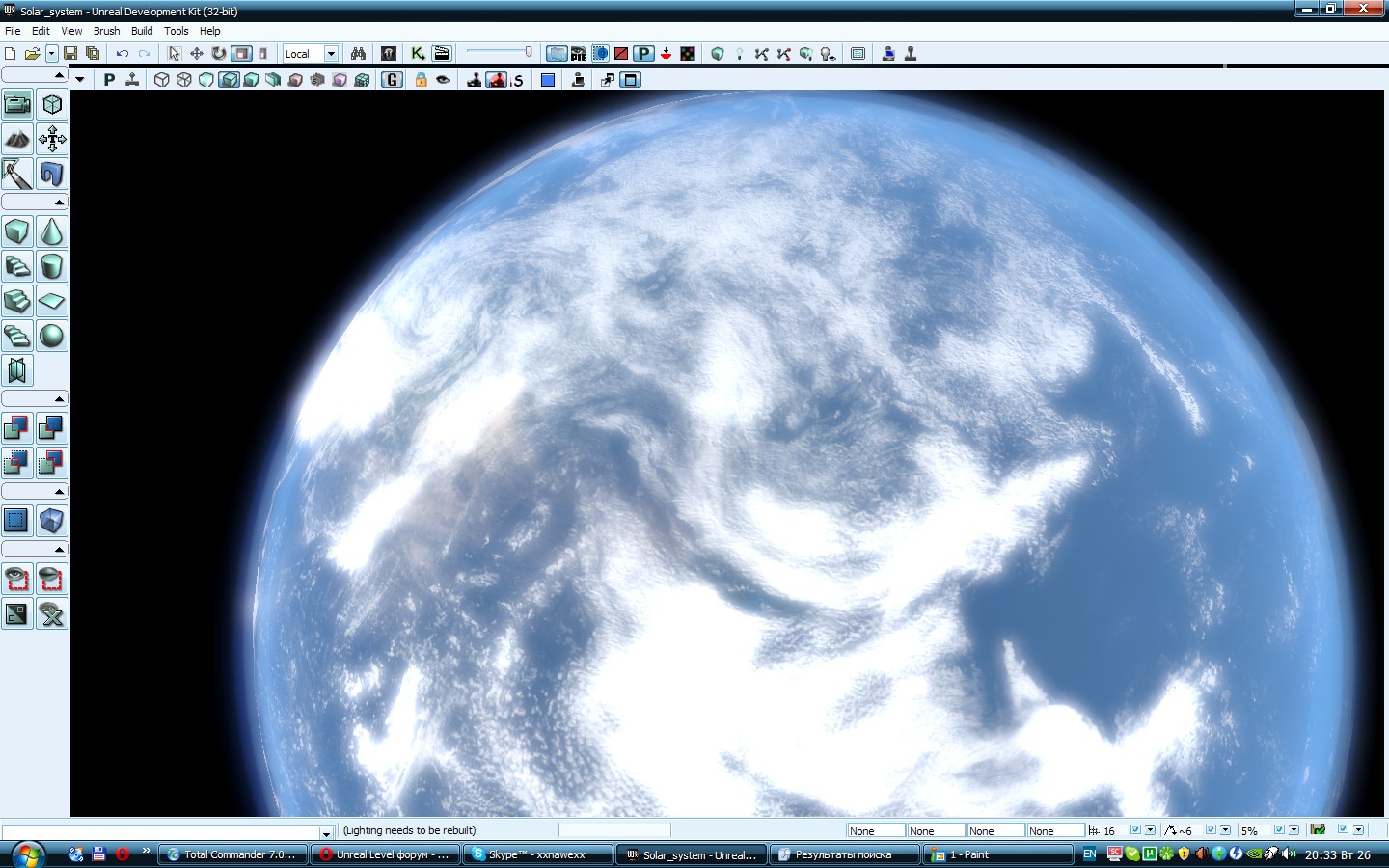Image resolution: width=1389 pixels, height=868 pixels.
Task: Toggle Game View G button
Action: coord(392,80)
